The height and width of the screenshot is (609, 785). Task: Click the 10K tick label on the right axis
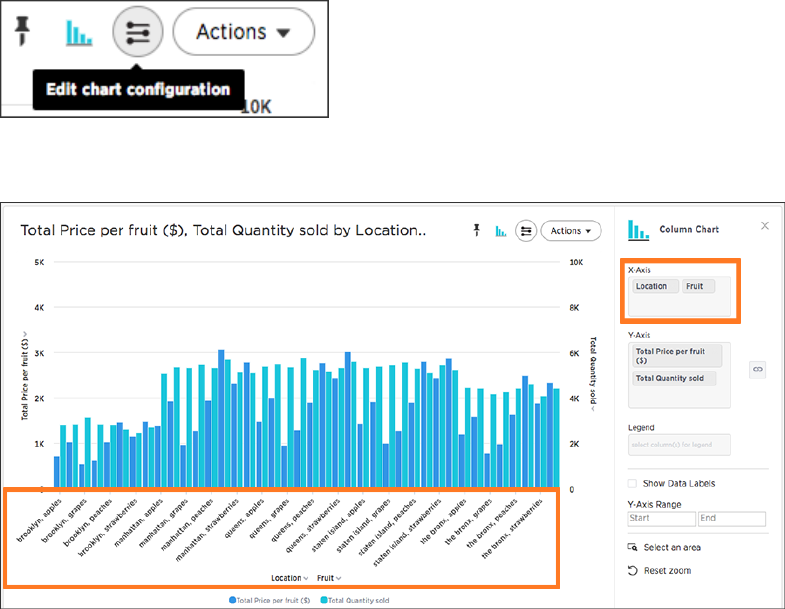point(576,262)
